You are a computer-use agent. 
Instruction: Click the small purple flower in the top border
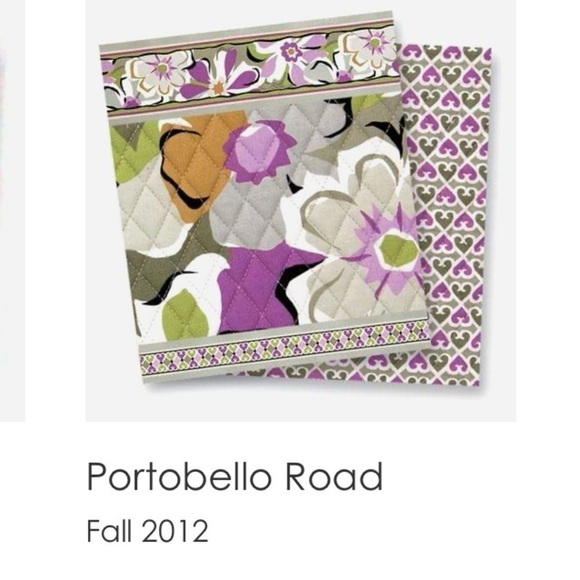292,51
